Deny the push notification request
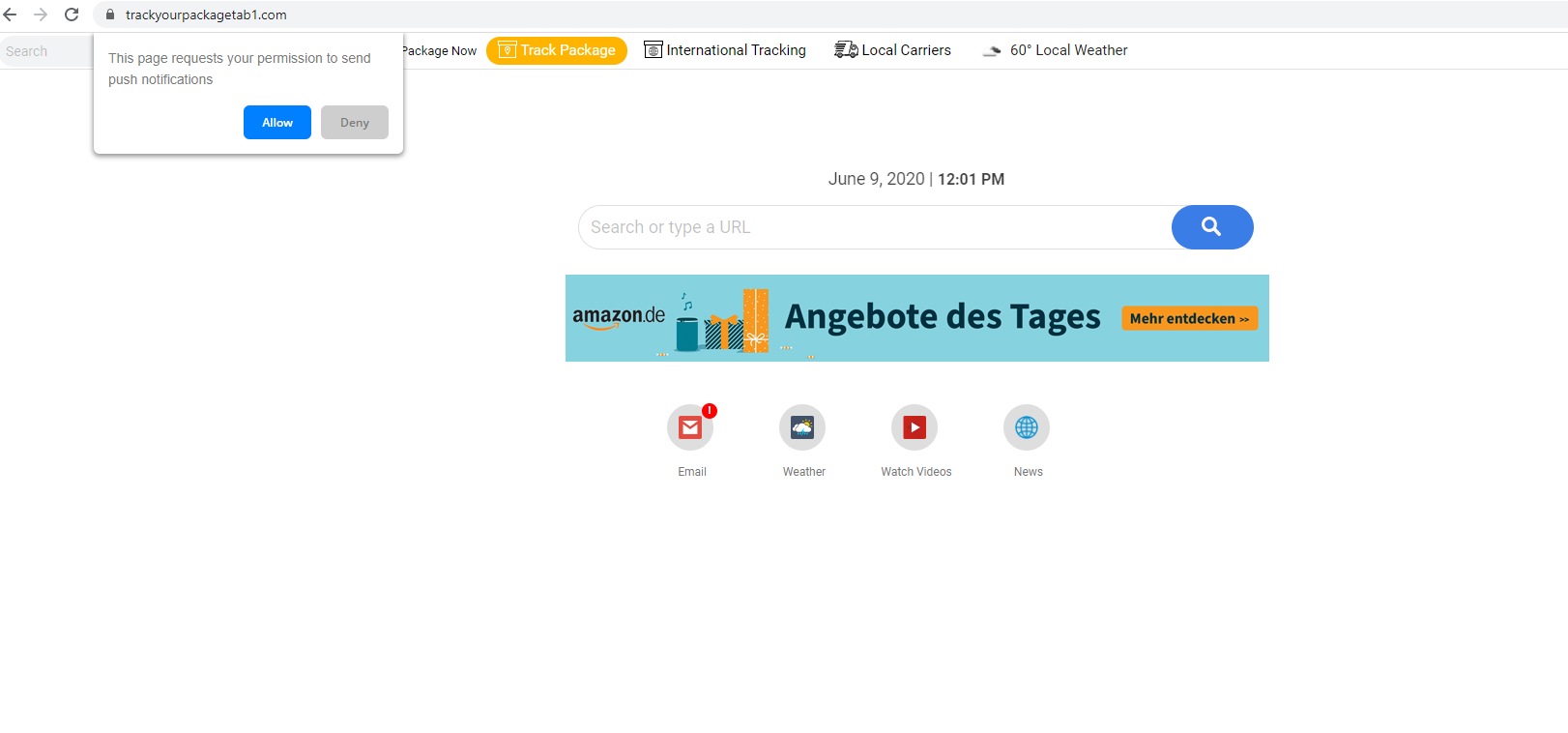 [x=355, y=123]
